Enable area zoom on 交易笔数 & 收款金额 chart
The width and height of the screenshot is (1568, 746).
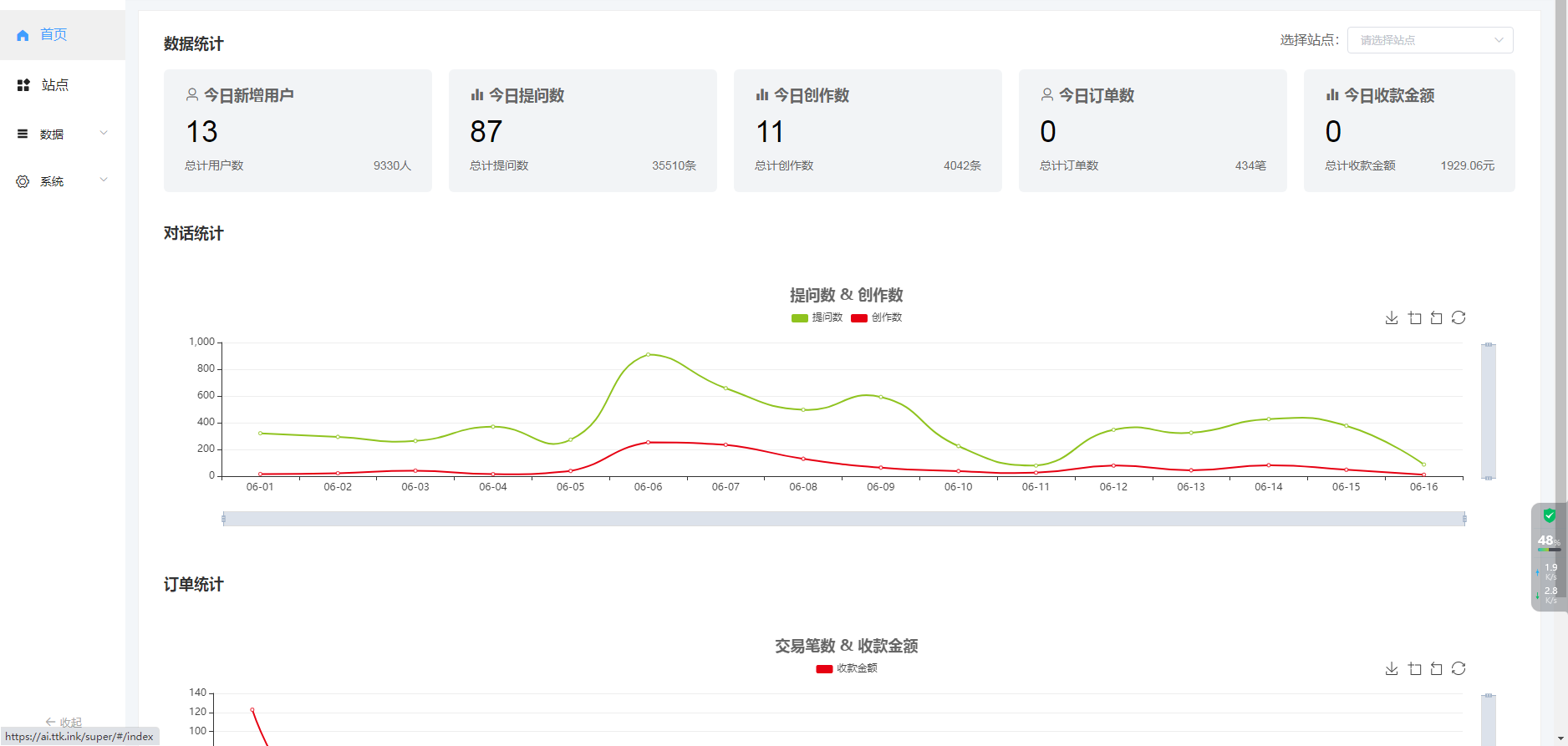coord(1414,668)
